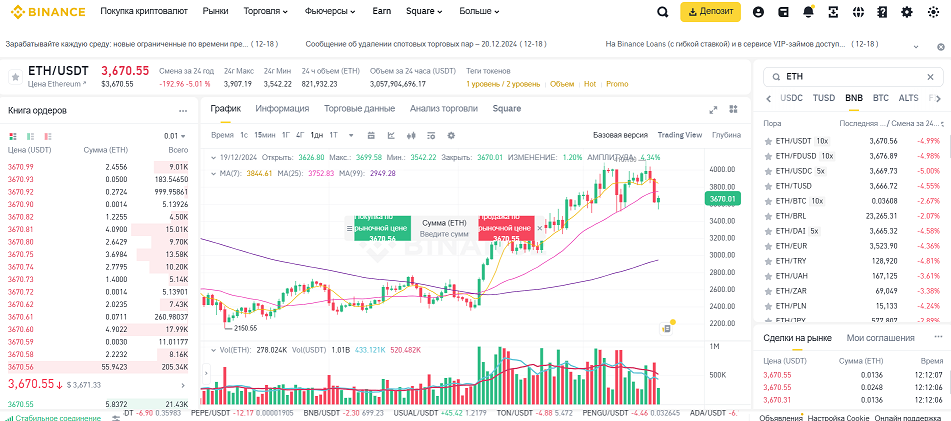The height and width of the screenshot is (421, 951).
Task: Select the 4Г time interval
Action: coord(300,135)
